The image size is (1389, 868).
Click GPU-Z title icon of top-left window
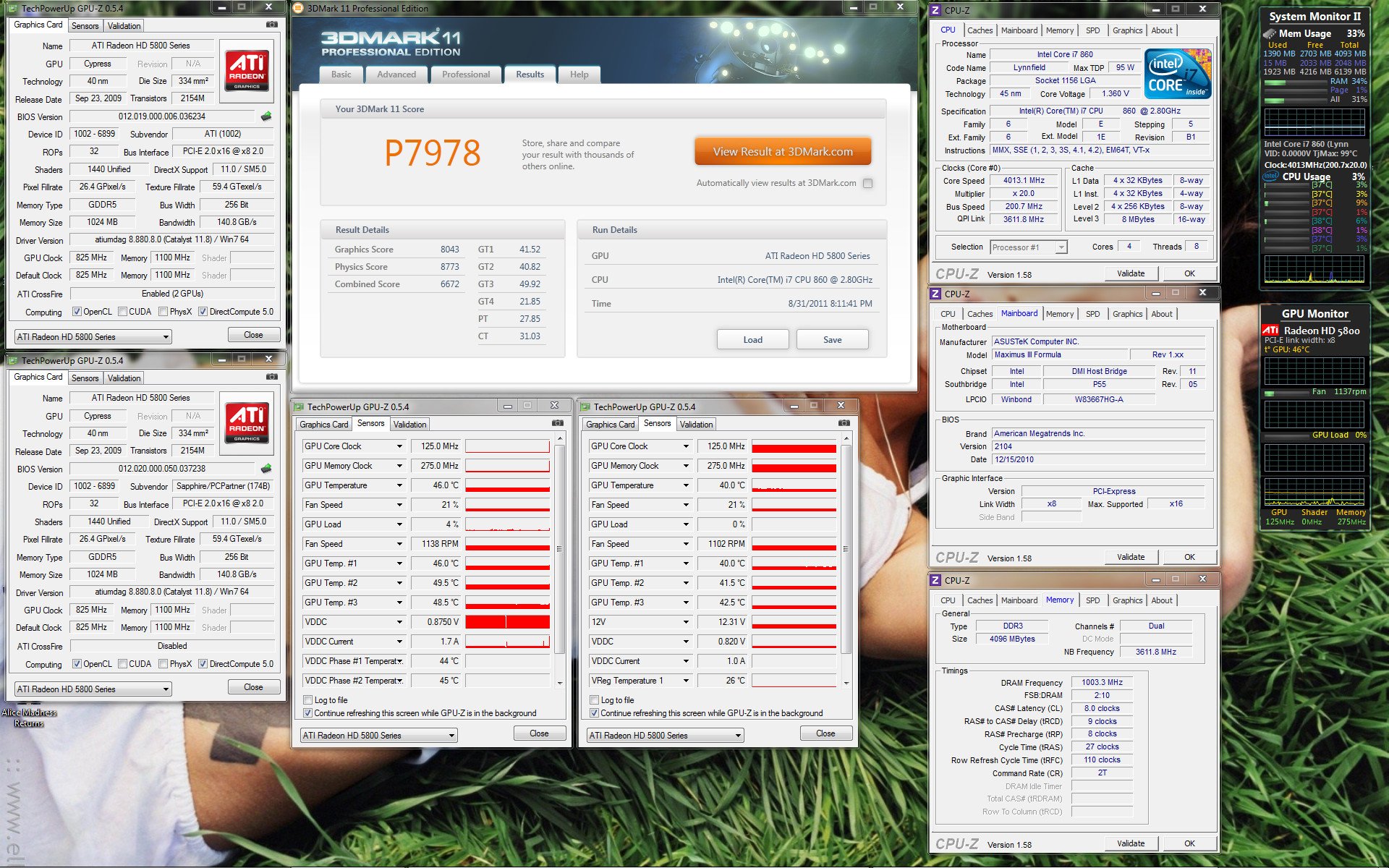click(14, 9)
